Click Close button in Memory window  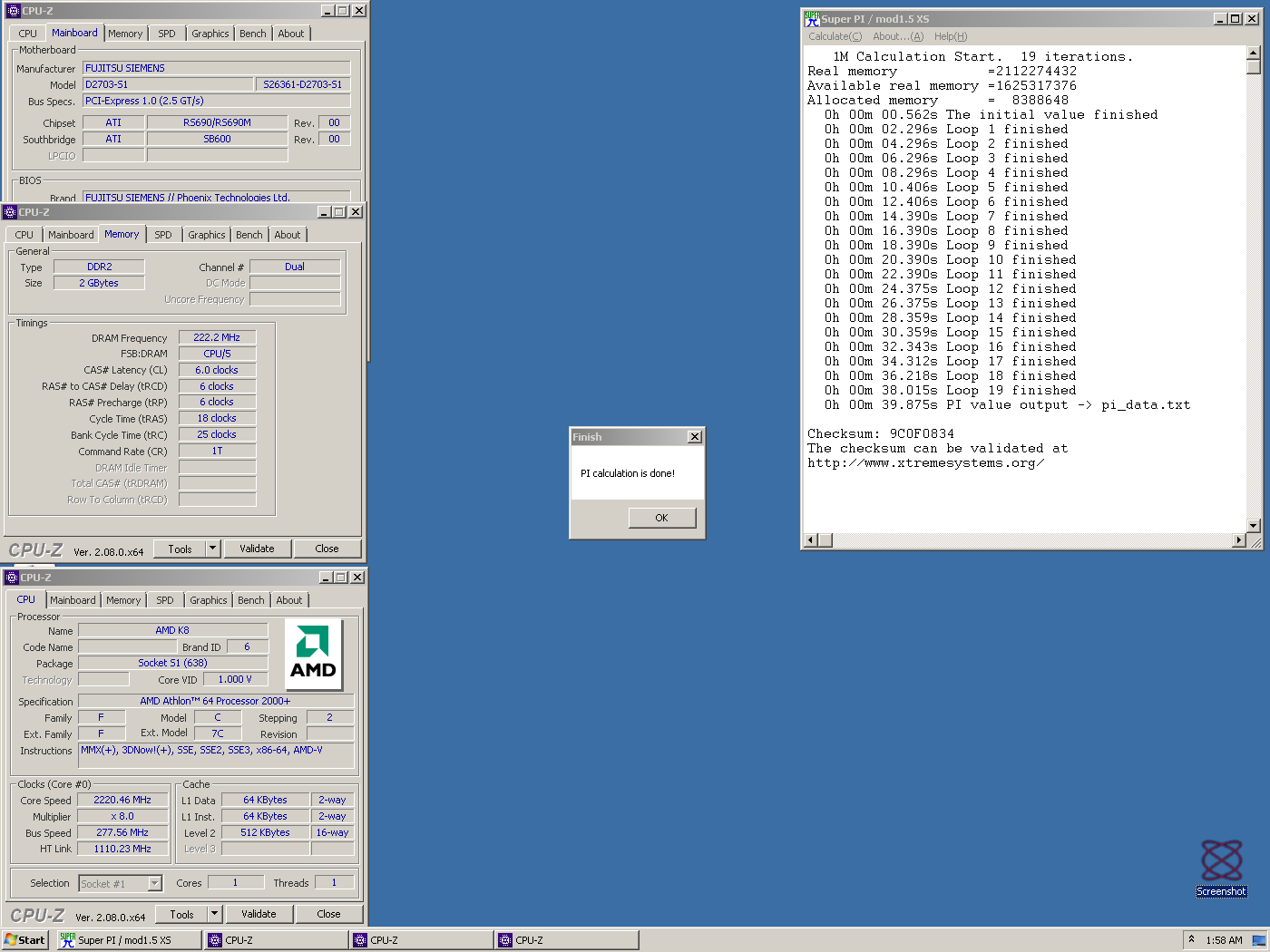click(x=327, y=549)
